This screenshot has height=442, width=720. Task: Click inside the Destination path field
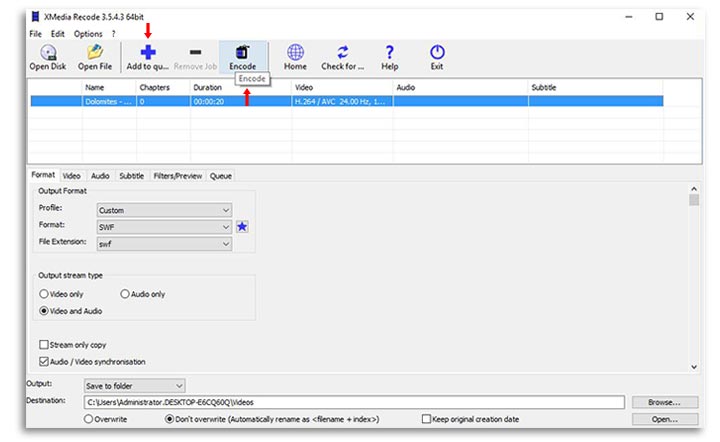(354, 402)
